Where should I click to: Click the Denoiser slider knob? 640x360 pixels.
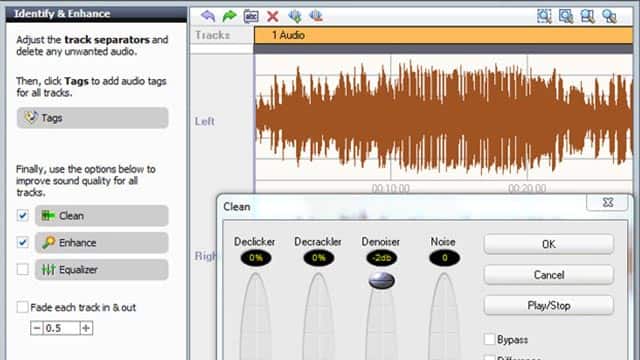381,280
